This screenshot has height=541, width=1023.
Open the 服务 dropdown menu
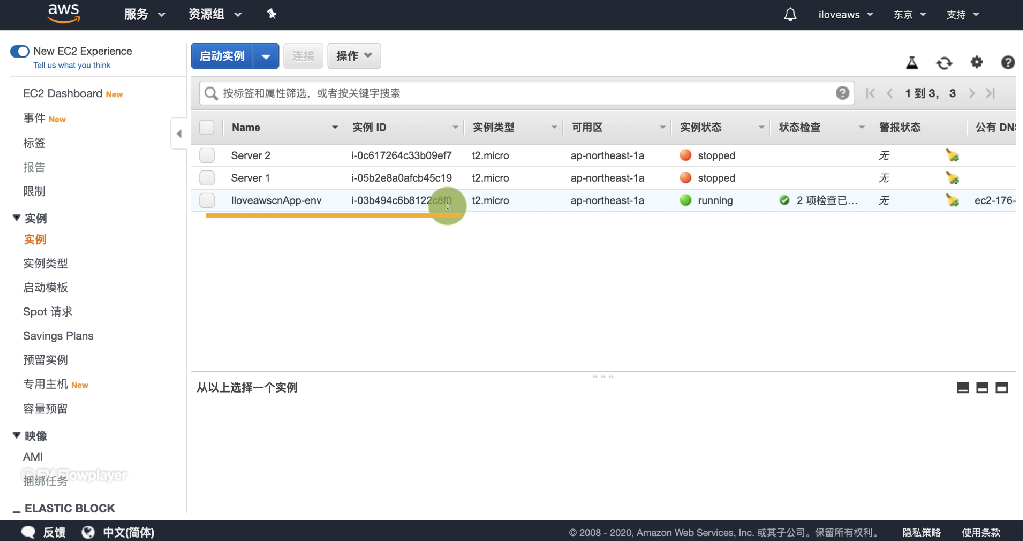point(144,14)
